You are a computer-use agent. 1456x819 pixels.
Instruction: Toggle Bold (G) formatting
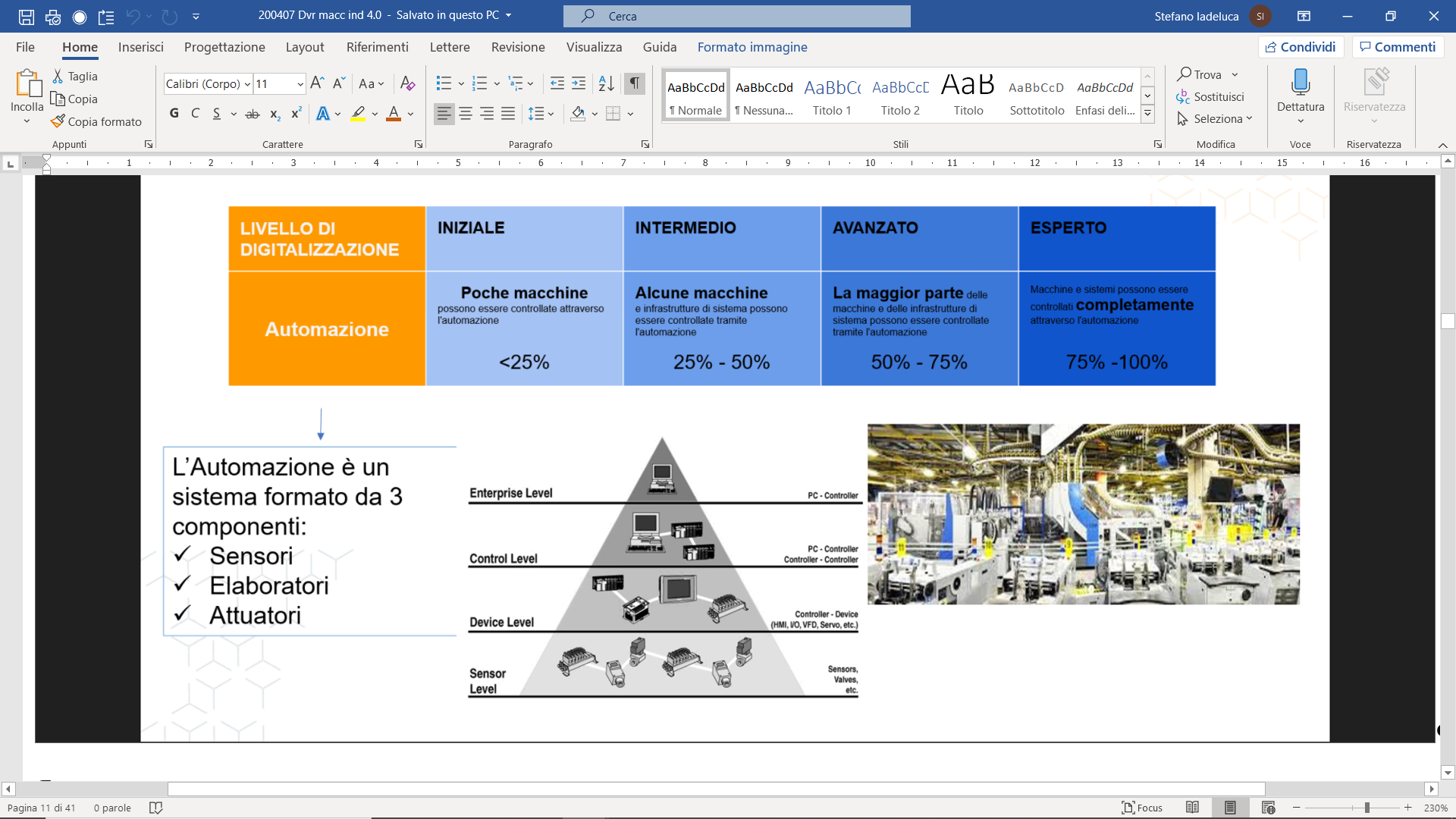(x=174, y=114)
